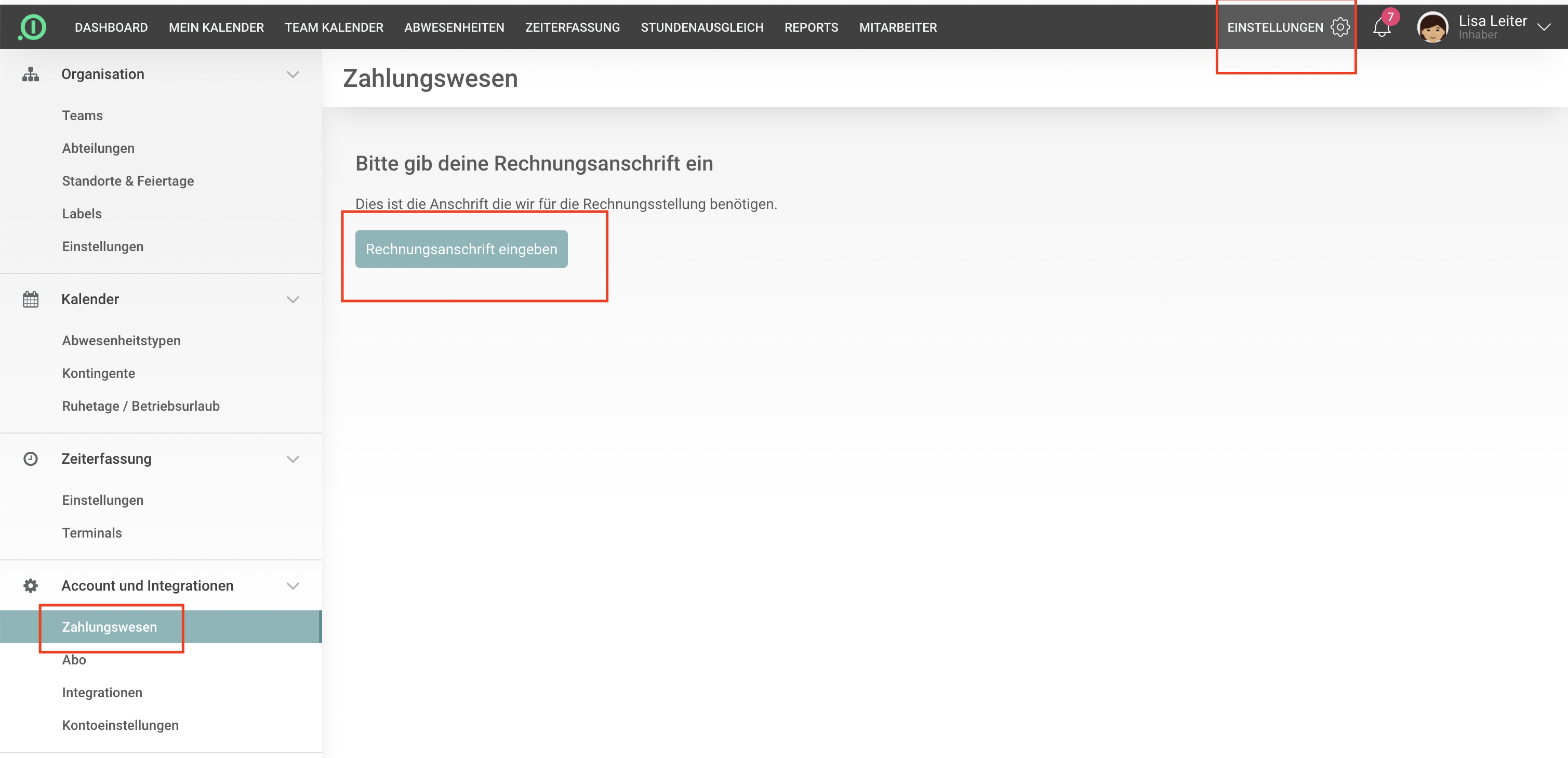
Task: Click the Account und Integrationen gear icon
Action: pyautogui.click(x=31, y=585)
